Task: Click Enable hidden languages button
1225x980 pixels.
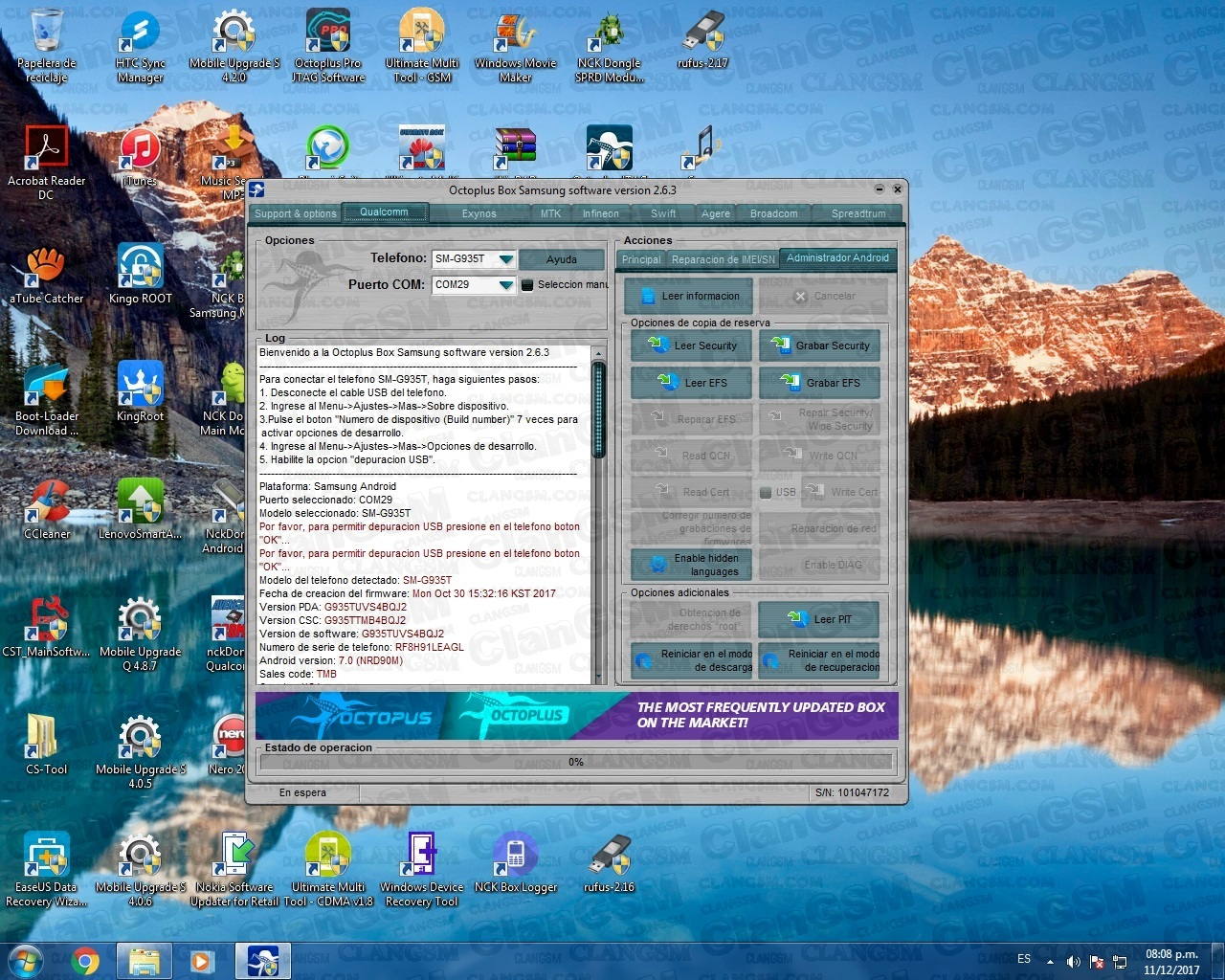Action: [692, 565]
